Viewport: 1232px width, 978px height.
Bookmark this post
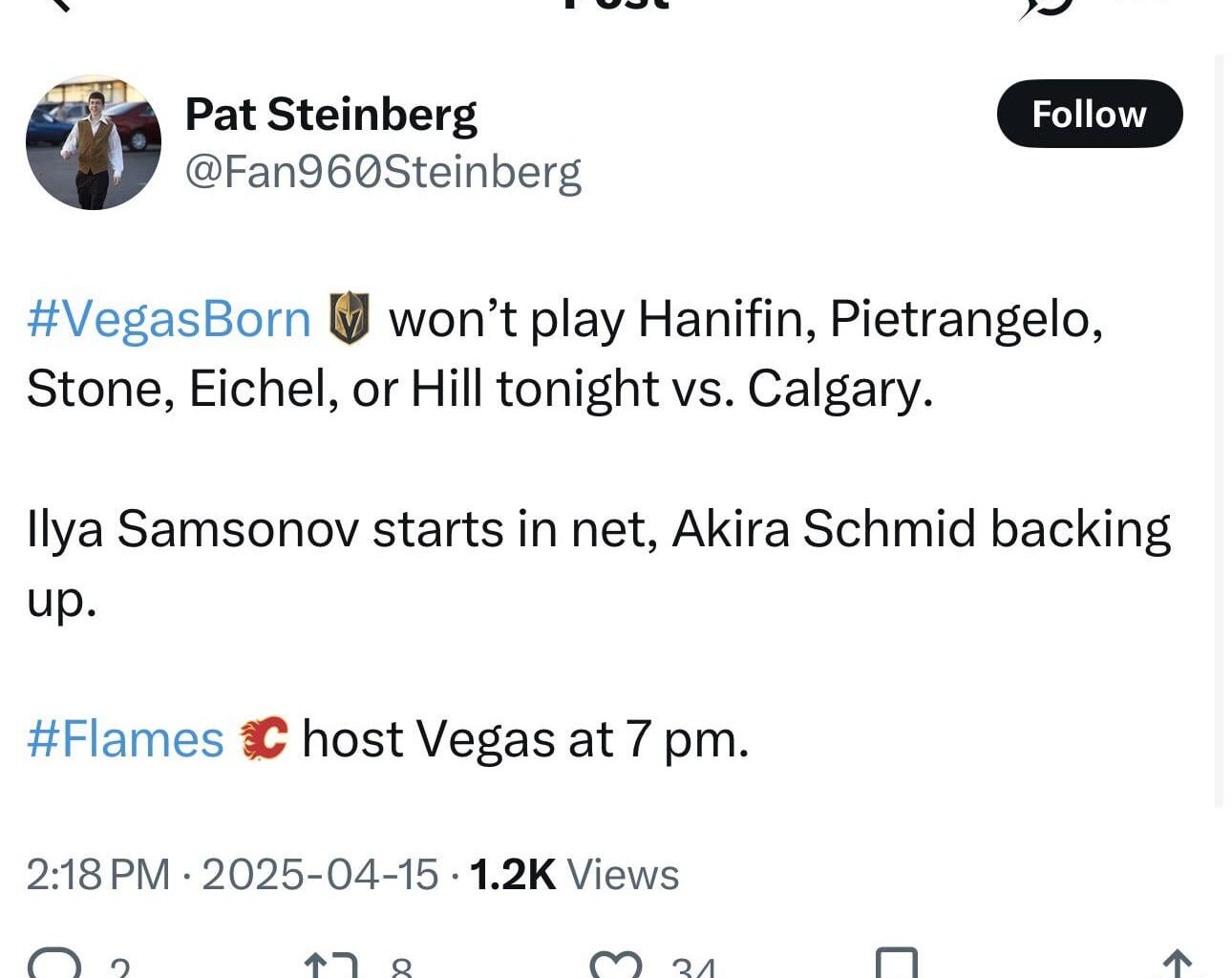coord(896,965)
